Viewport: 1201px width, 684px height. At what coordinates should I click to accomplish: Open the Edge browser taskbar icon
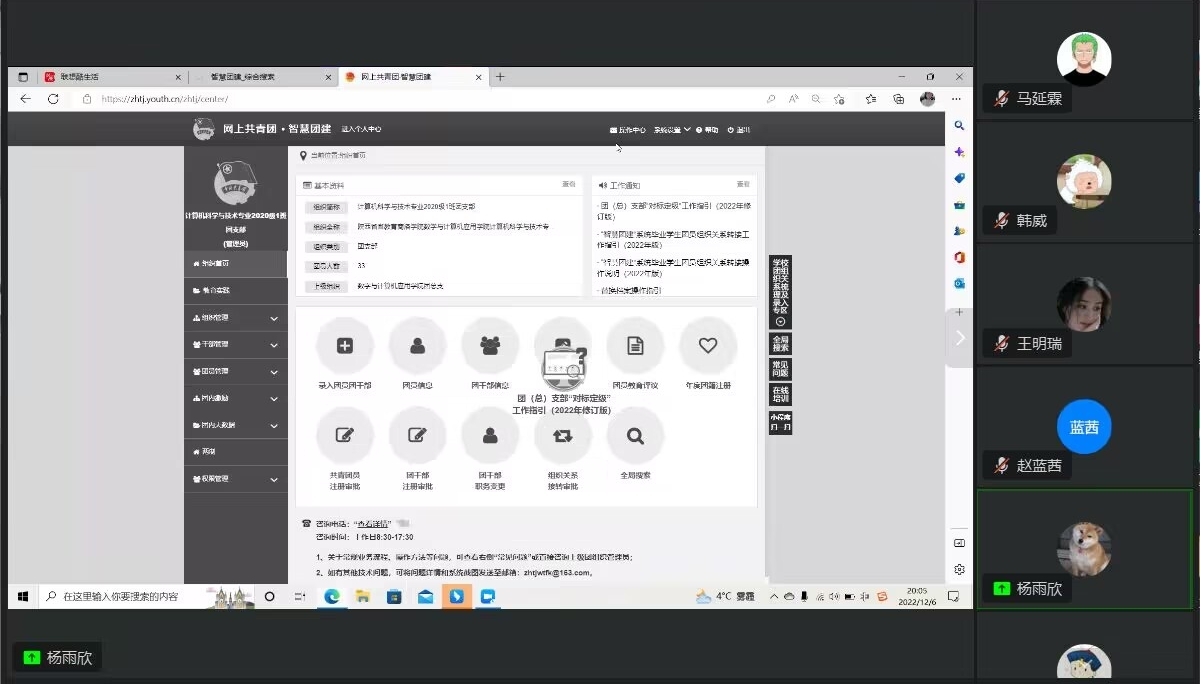[331, 596]
